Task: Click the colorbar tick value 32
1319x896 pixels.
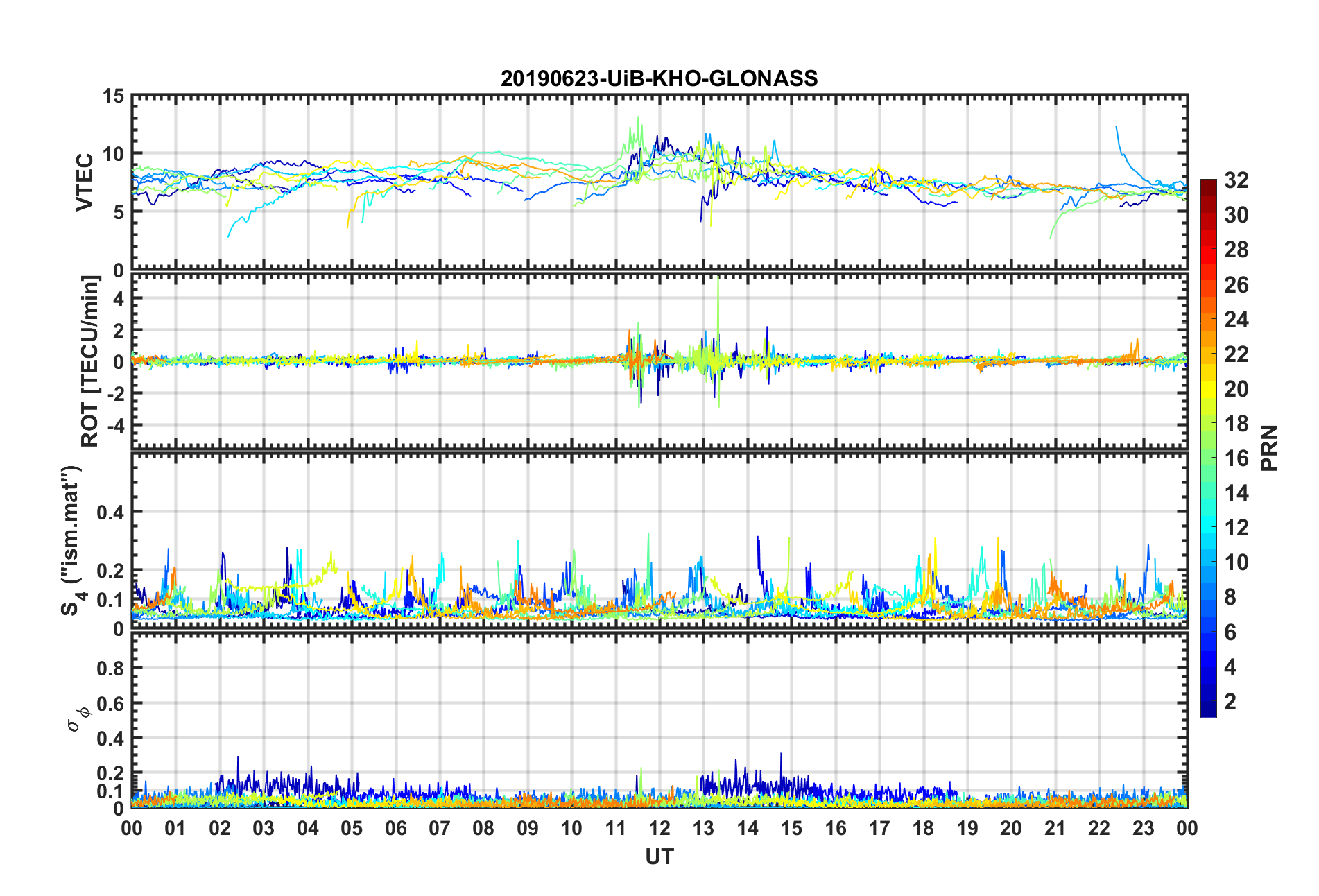Action: click(x=1236, y=181)
